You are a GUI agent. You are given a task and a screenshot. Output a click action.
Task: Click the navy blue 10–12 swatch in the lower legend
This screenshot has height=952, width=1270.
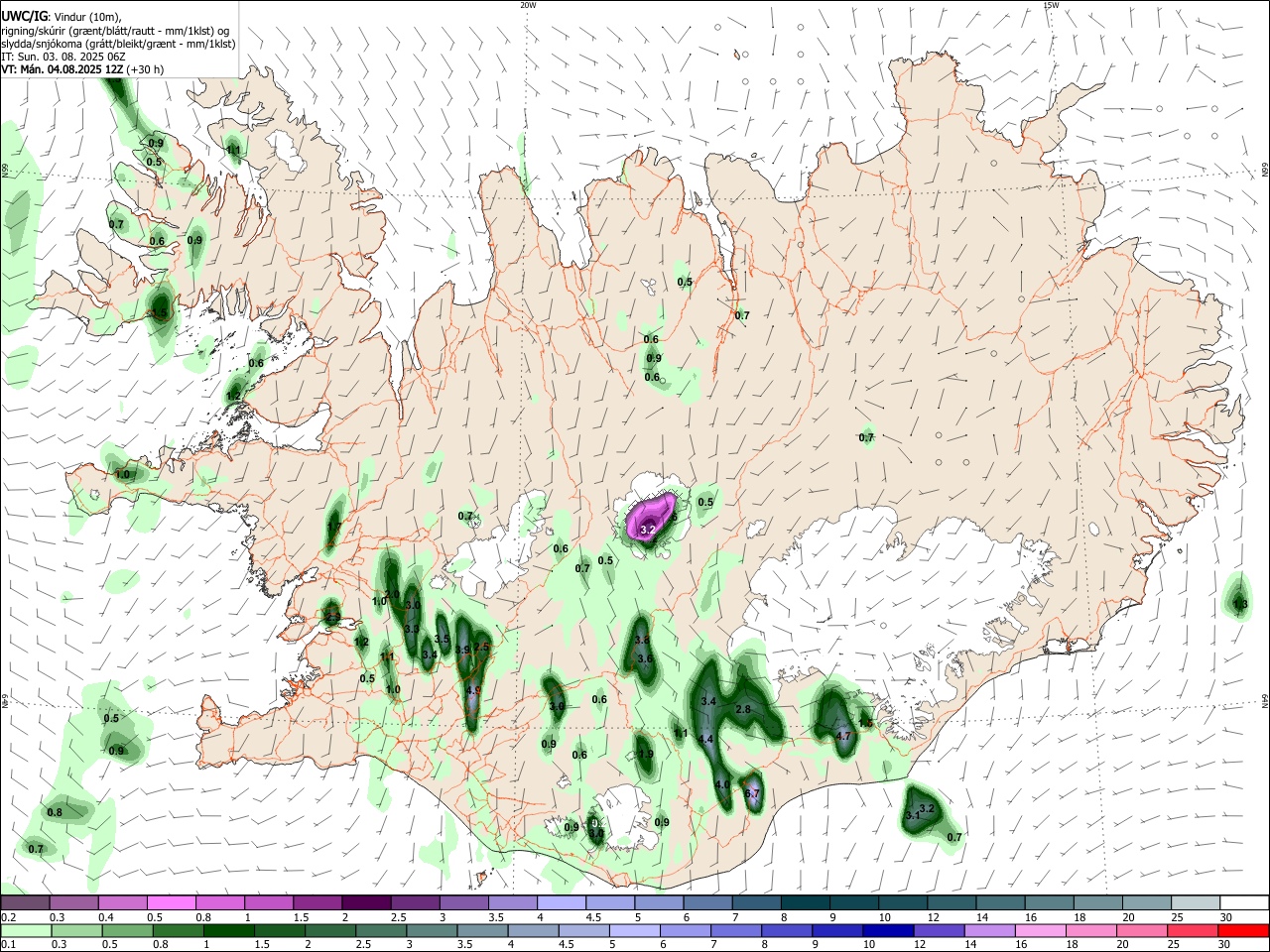887,930
